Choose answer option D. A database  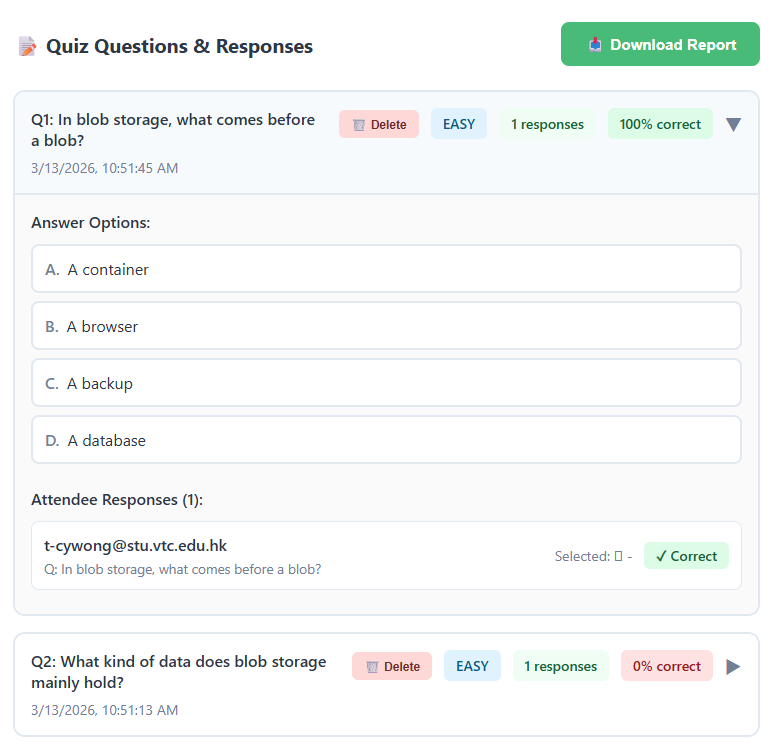386,440
